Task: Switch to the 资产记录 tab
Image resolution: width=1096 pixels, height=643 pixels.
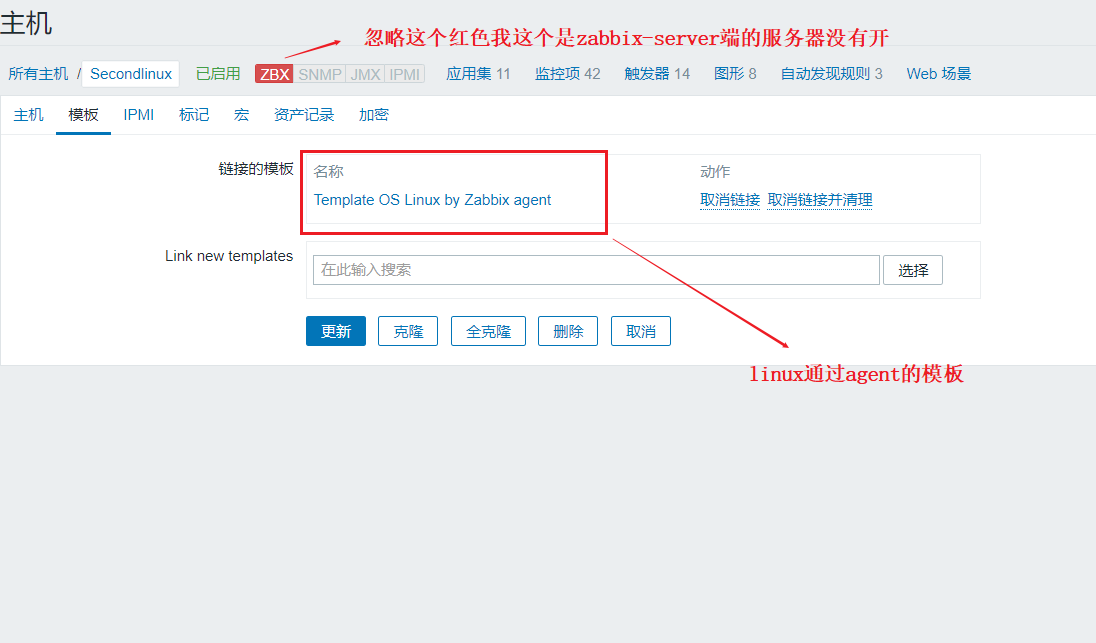Action: point(304,114)
